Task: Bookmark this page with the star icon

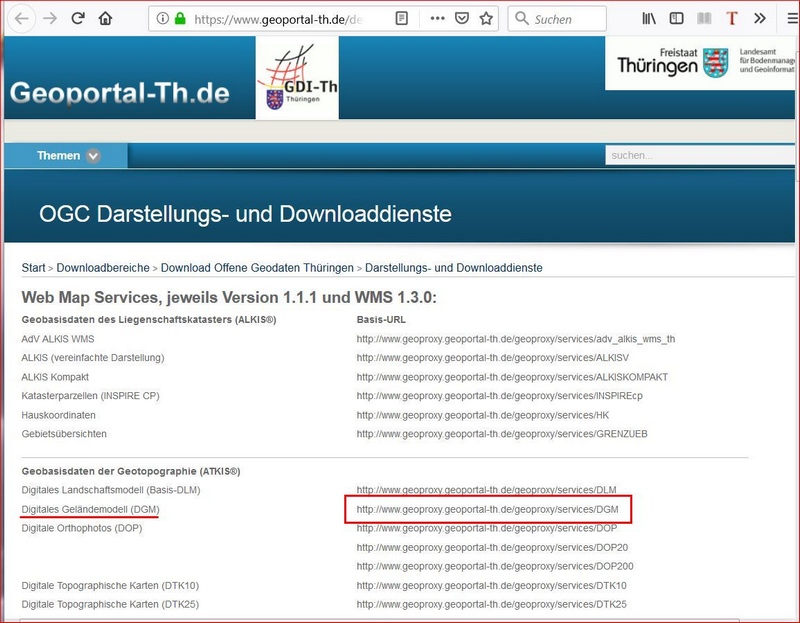Action: pos(486,18)
